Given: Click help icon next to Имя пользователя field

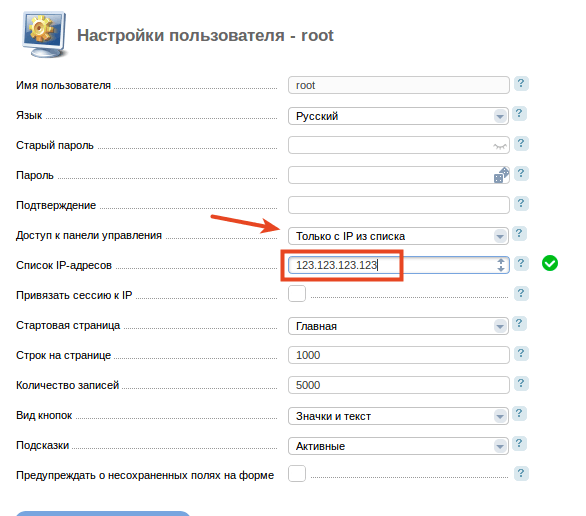Looking at the screenshot, I should 521,84.
